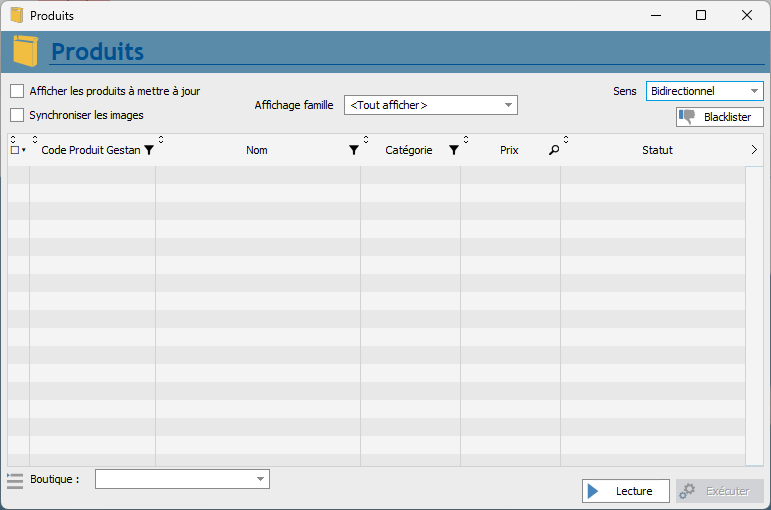Expand the Sens Bidirectionnel combo box

pyautogui.click(x=705, y=91)
